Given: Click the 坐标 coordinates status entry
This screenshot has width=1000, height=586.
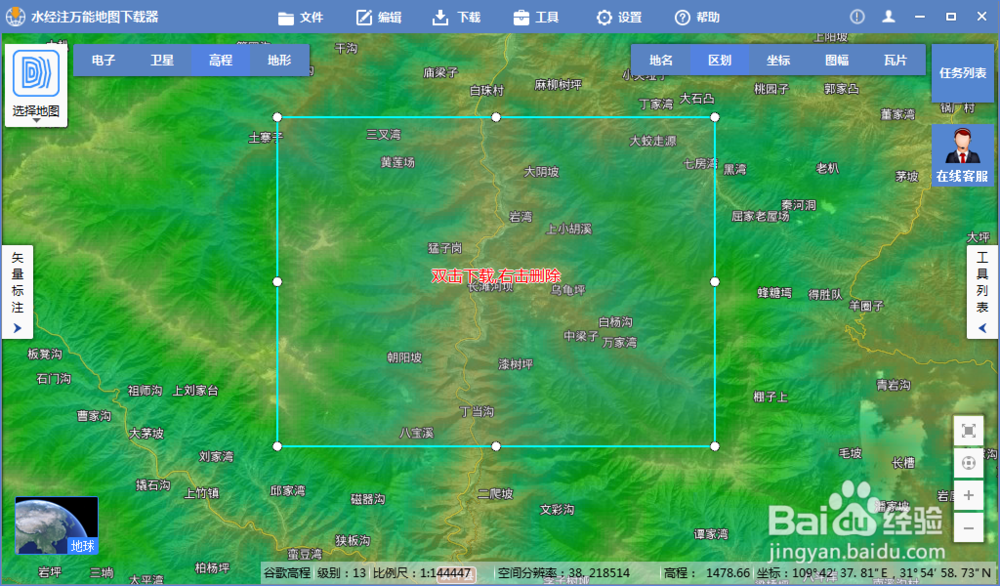Looking at the screenshot, I should click(874, 573).
